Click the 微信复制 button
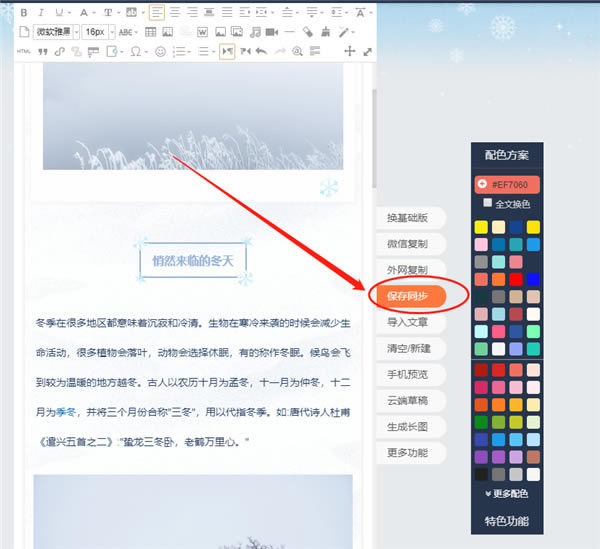Viewport: 600px width, 549px height. pyautogui.click(x=407, y=244)
